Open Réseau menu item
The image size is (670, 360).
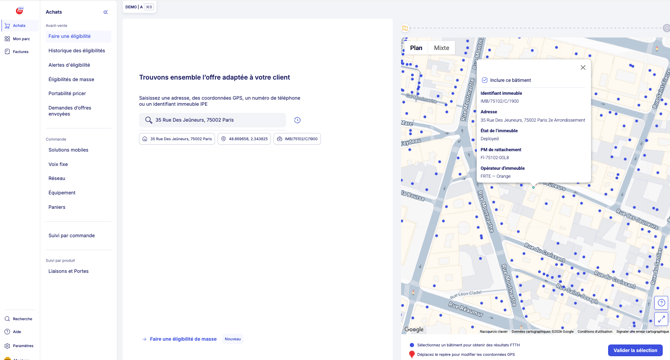coord(57,178)
